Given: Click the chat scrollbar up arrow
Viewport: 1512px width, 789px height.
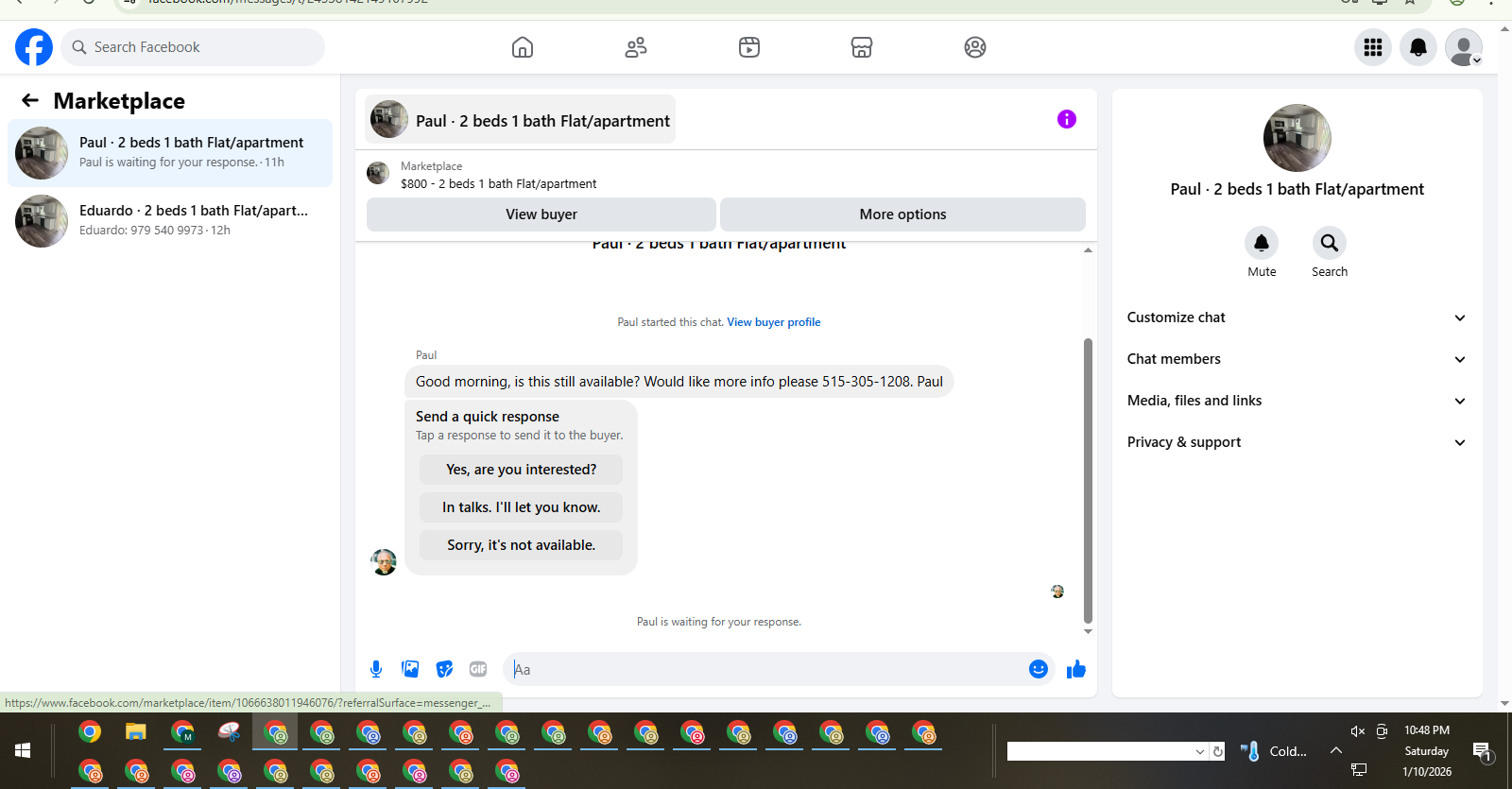Looking at the screenshot, I should coord(1088,250).
